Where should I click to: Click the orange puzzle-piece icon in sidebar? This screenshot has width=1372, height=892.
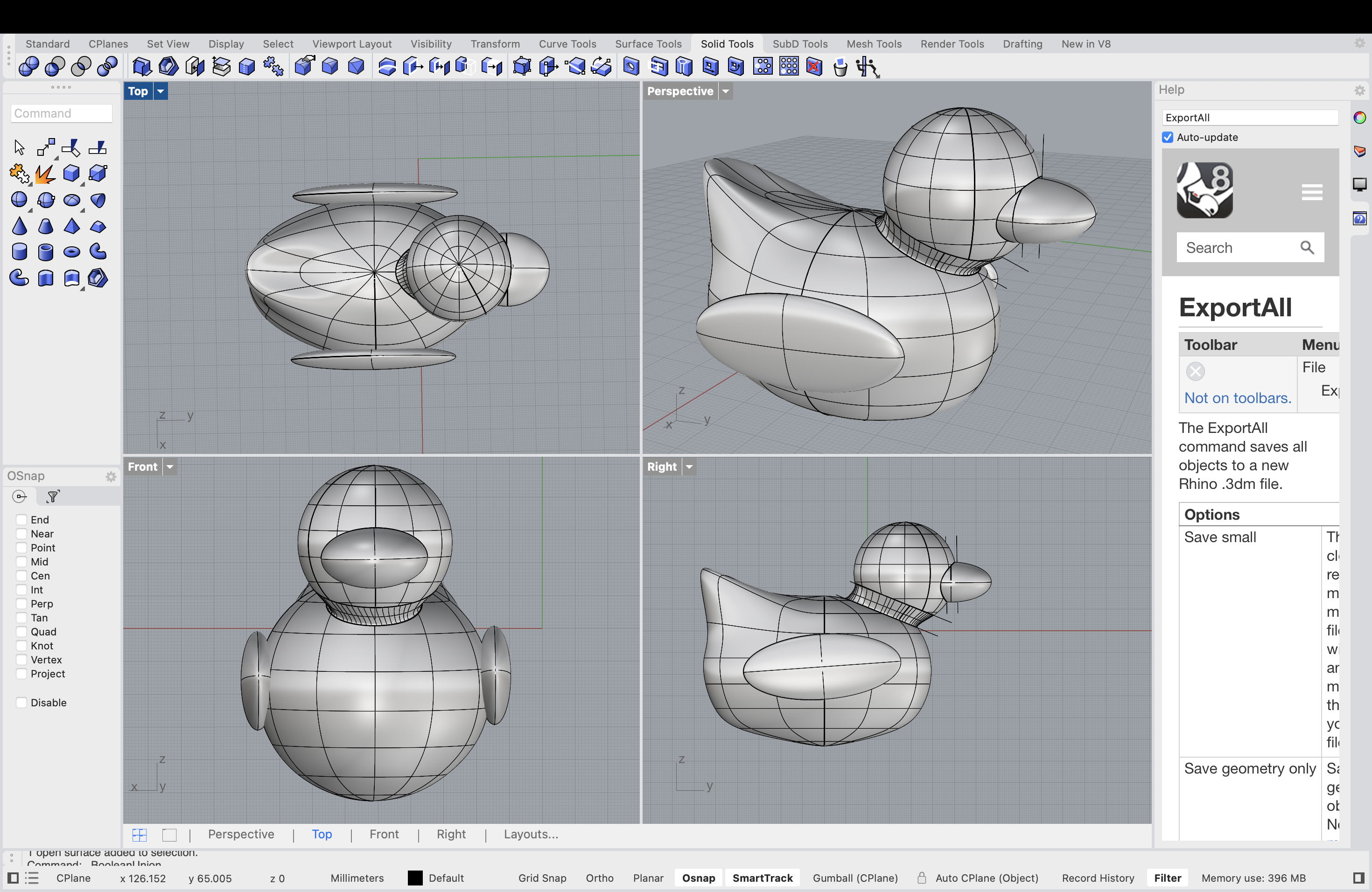point(19,174)
